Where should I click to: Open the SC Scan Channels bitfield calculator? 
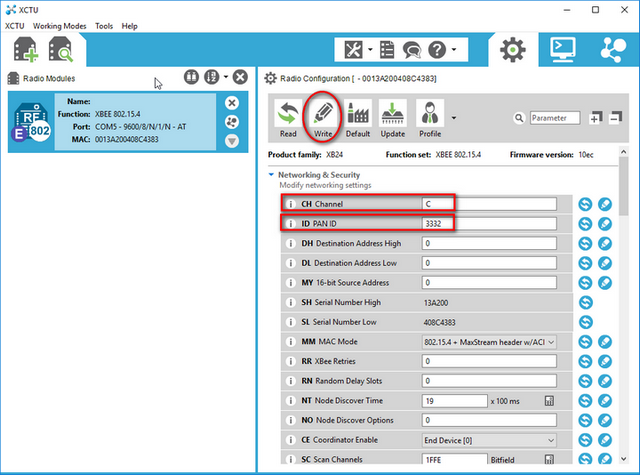(x=549, y=459)
